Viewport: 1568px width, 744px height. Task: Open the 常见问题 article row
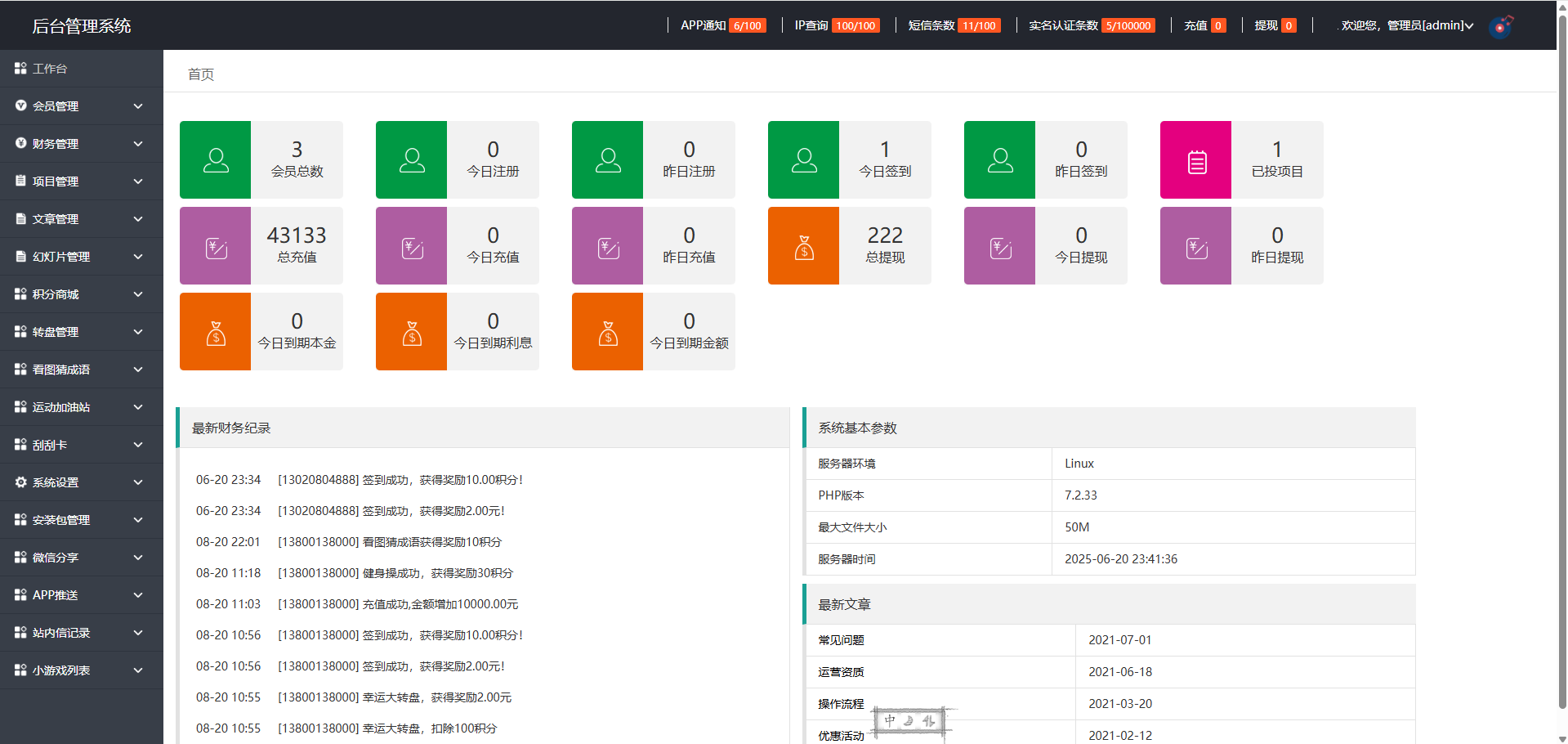coord(841,640)
